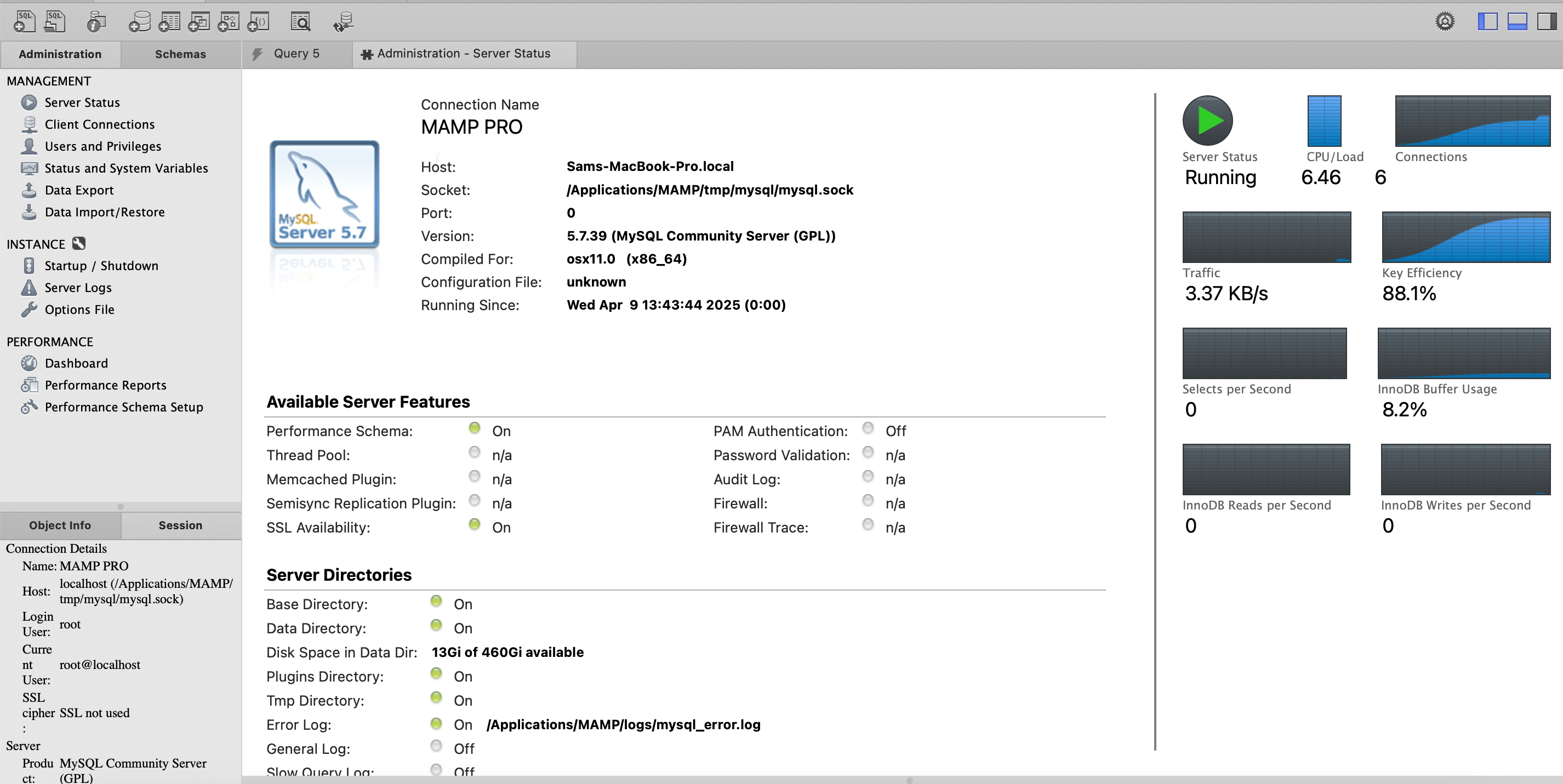Screen dimensions: 1563x784
Task: Open the object inspector info icon
Action: (x=96, y=22)
